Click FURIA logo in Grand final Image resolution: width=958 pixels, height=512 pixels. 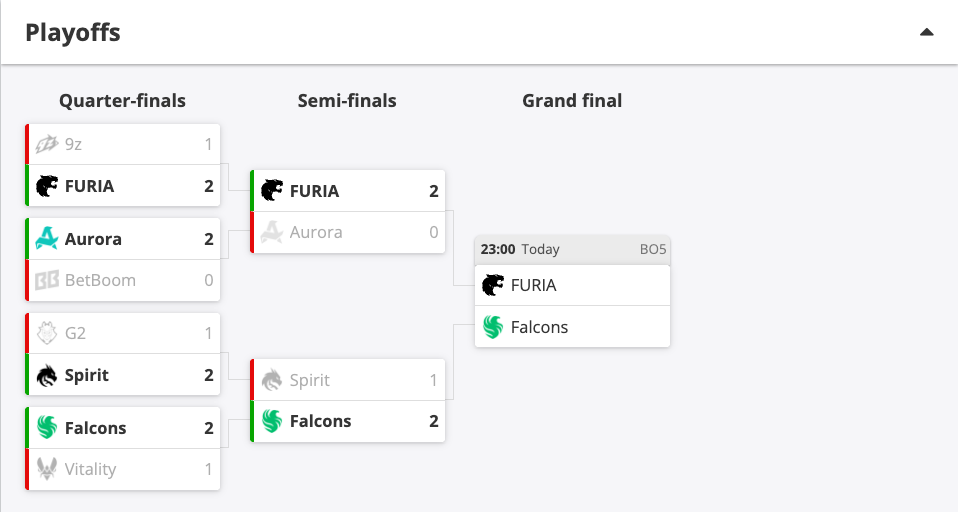(492, 285)
